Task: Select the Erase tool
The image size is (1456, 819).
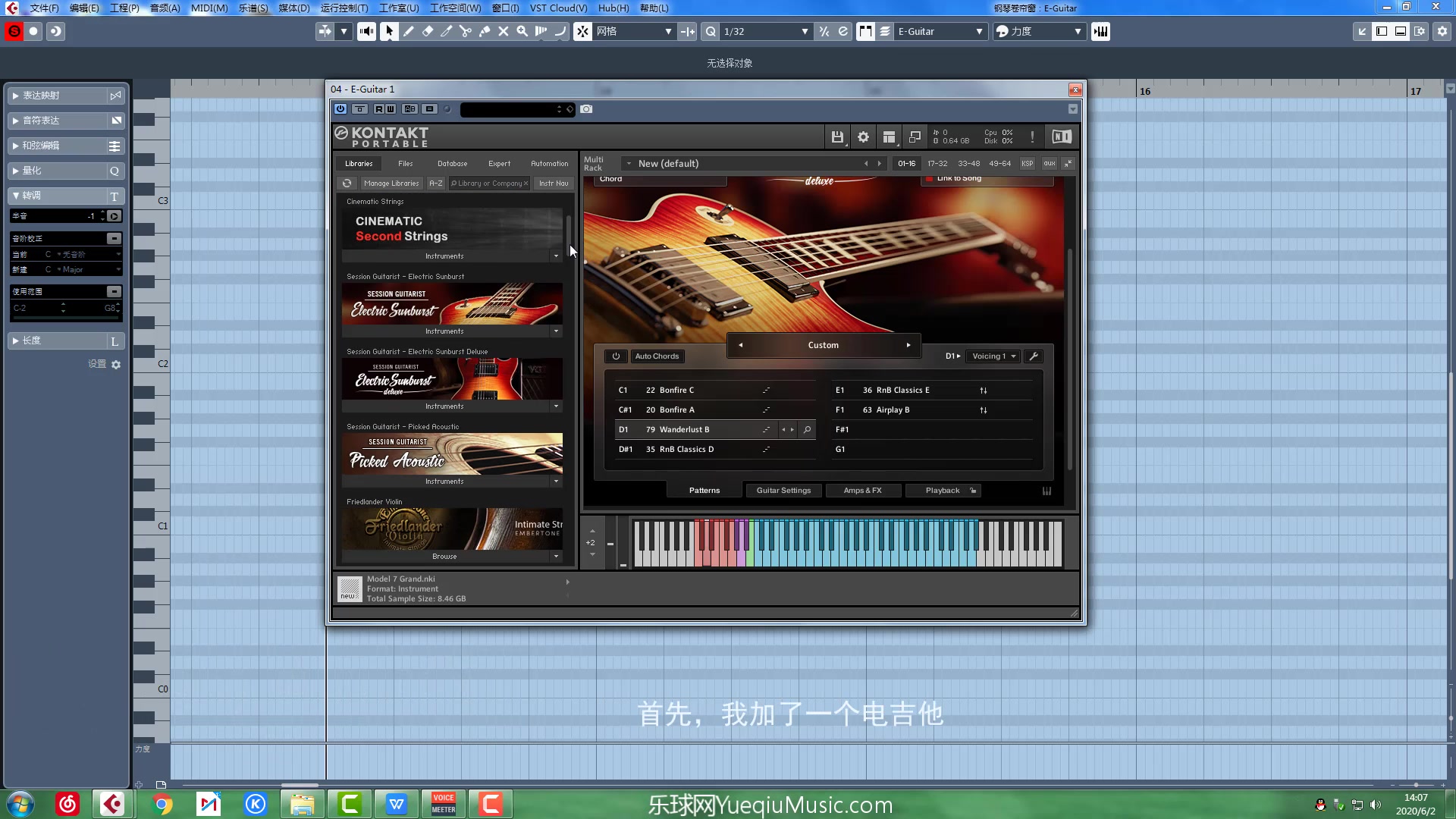Action: point(427,31)
